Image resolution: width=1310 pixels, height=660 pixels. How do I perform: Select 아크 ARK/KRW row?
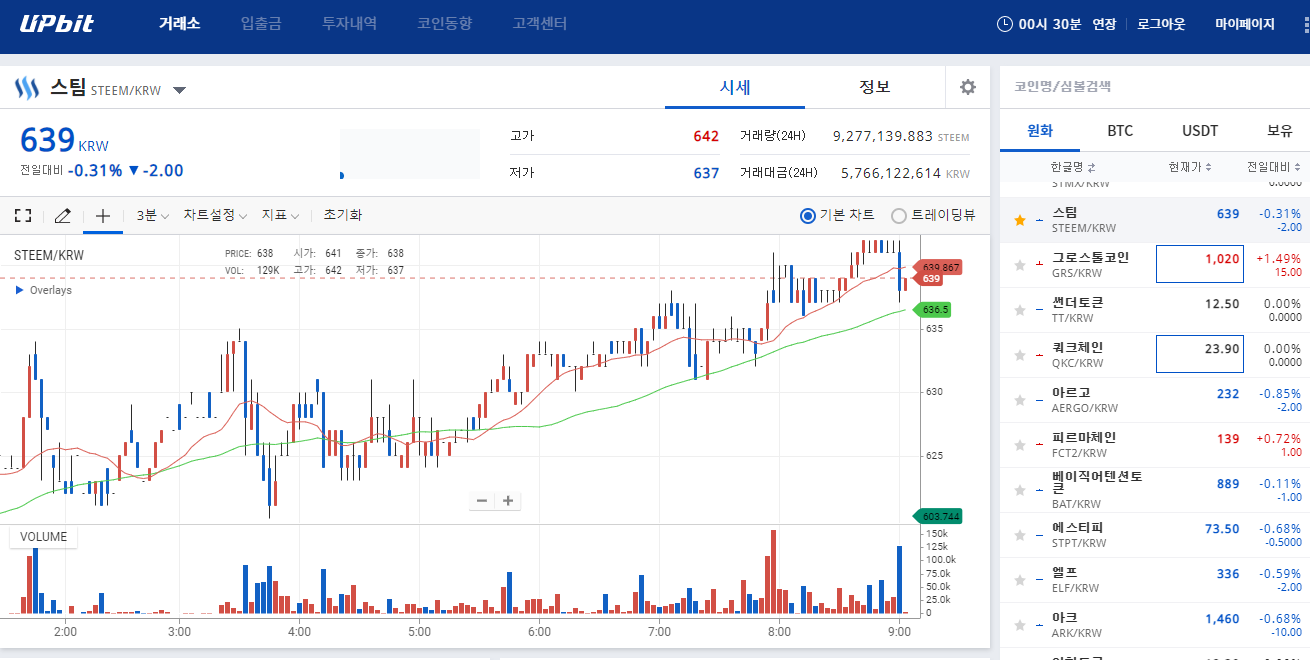pyautogui.click(x=1155, y=625)
